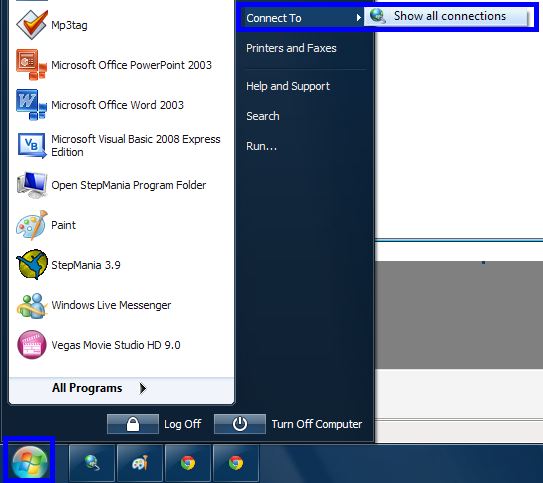Click the Turn Off Computer power button

pyautogui.click(x=240, y=424)
